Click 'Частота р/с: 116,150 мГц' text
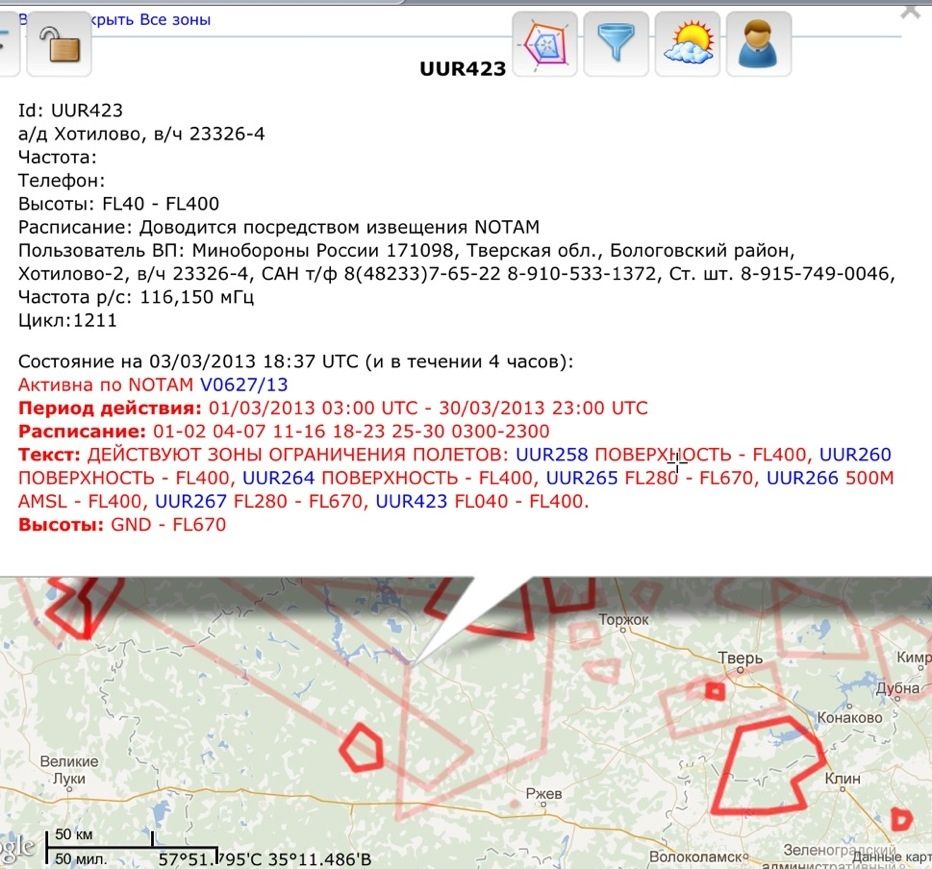Image resolution: width=932 pixels, height=869 pixels. [136, 297]
